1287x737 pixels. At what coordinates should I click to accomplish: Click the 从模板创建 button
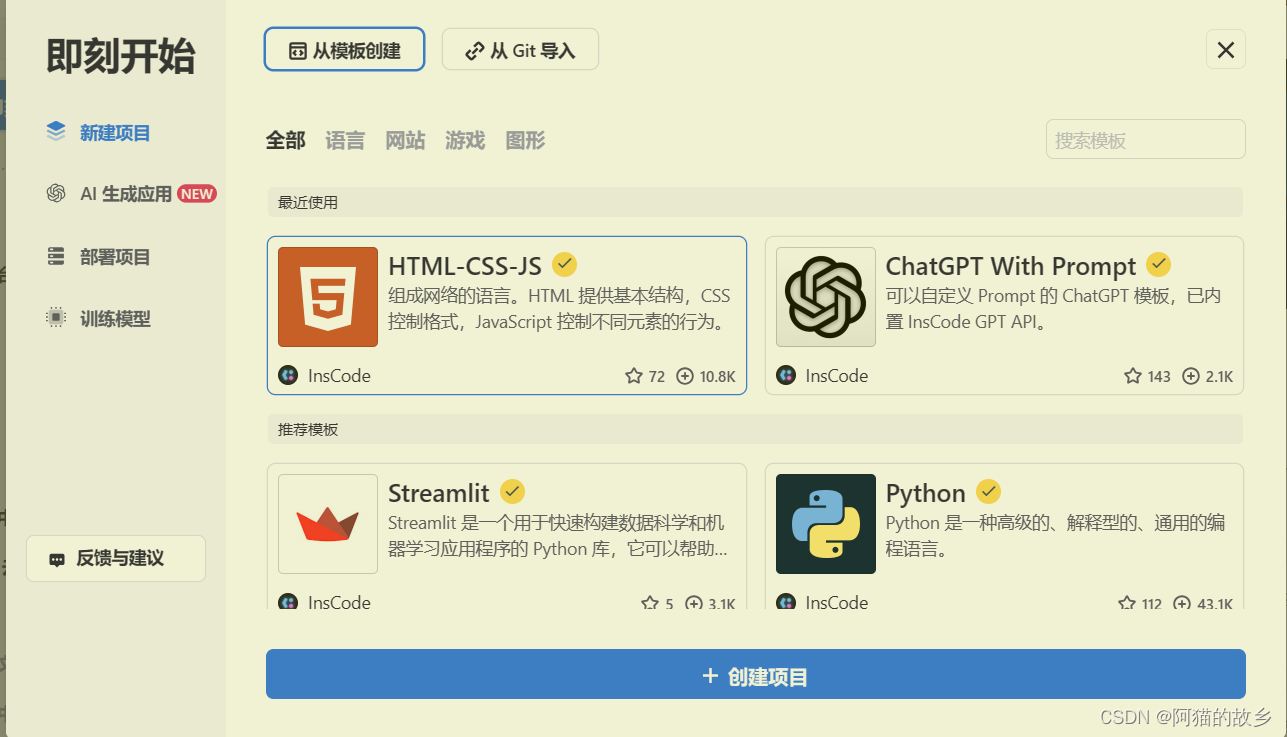pyautogui.click(x=345, y=49)
